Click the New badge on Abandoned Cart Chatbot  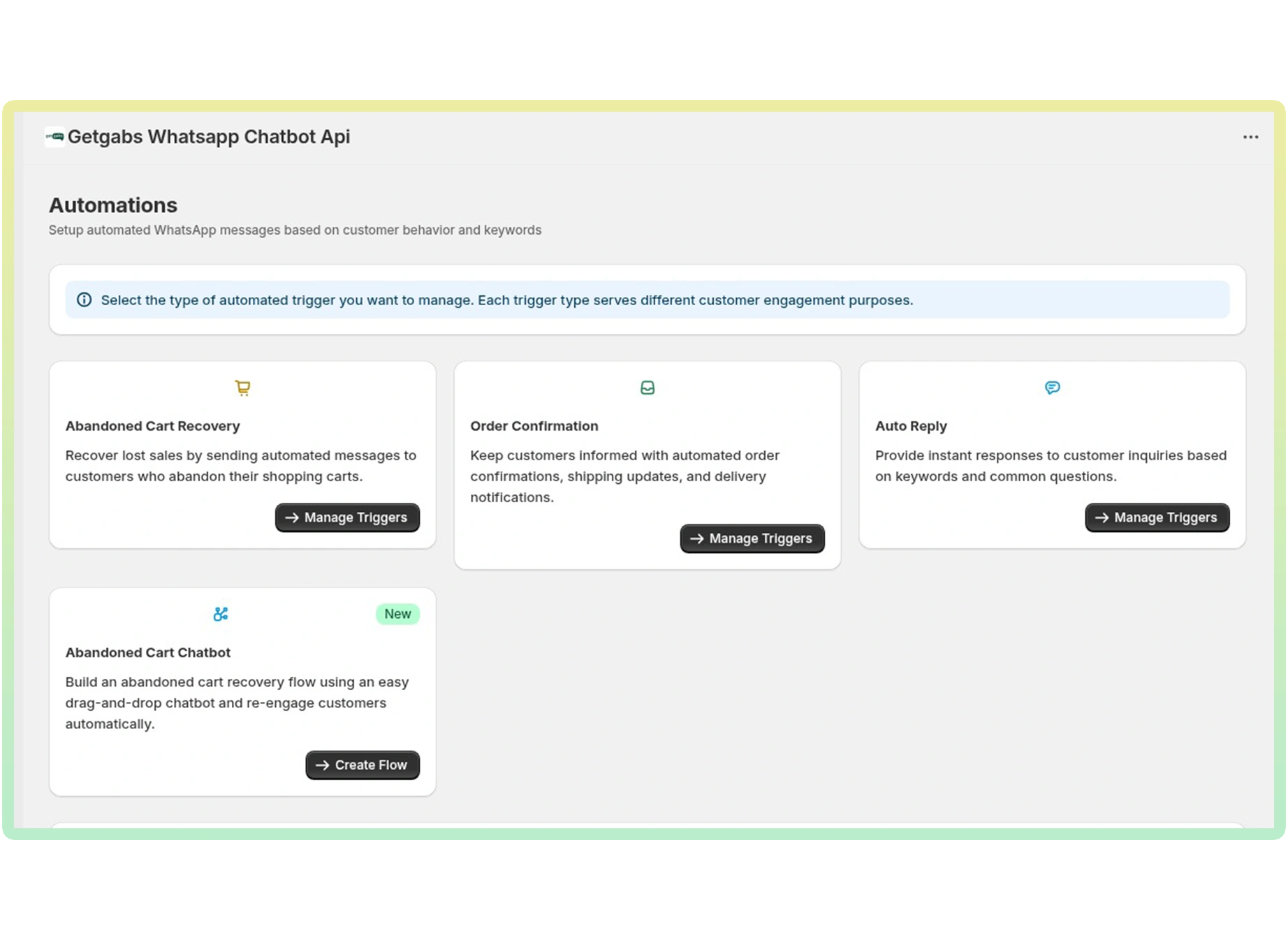pos(397,614)
